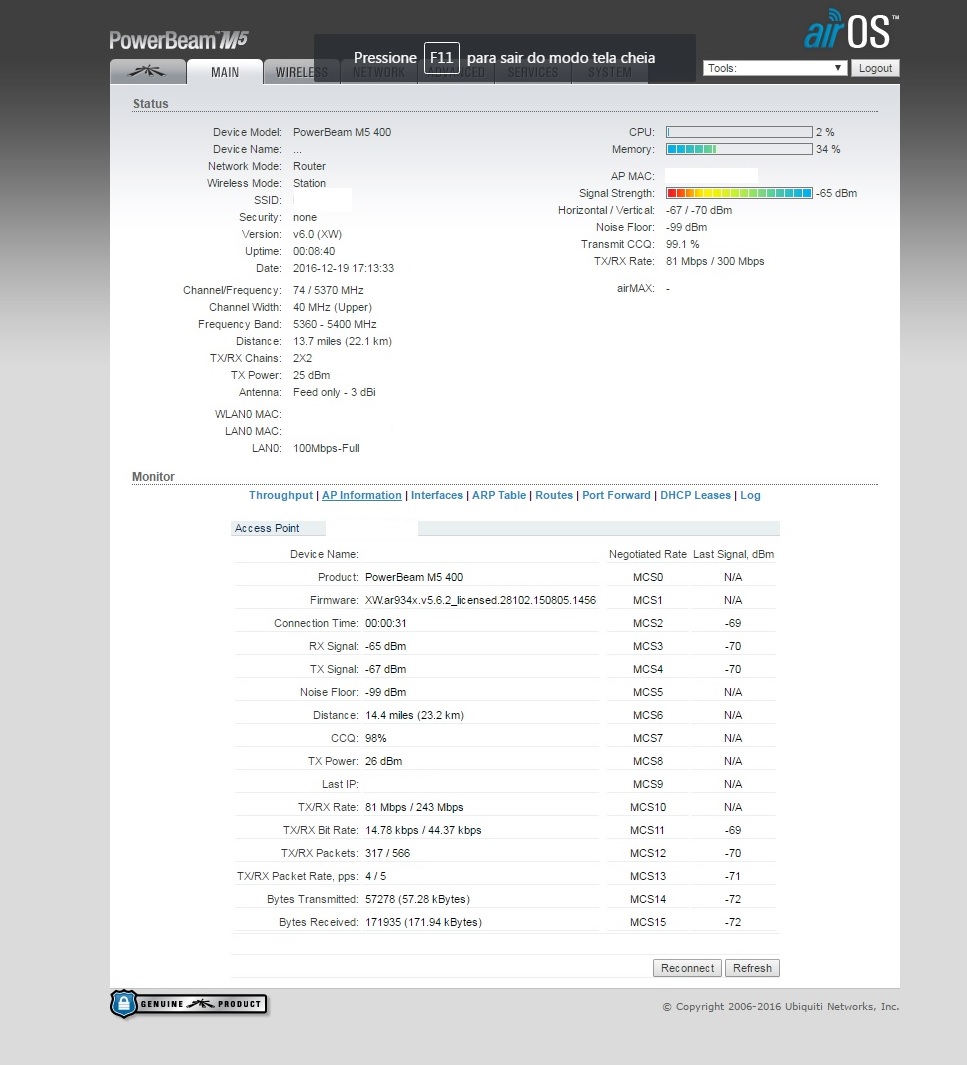Click the Logout button
The width and height of the screenshot is (967, 1065).
click(x=875, y=68)
